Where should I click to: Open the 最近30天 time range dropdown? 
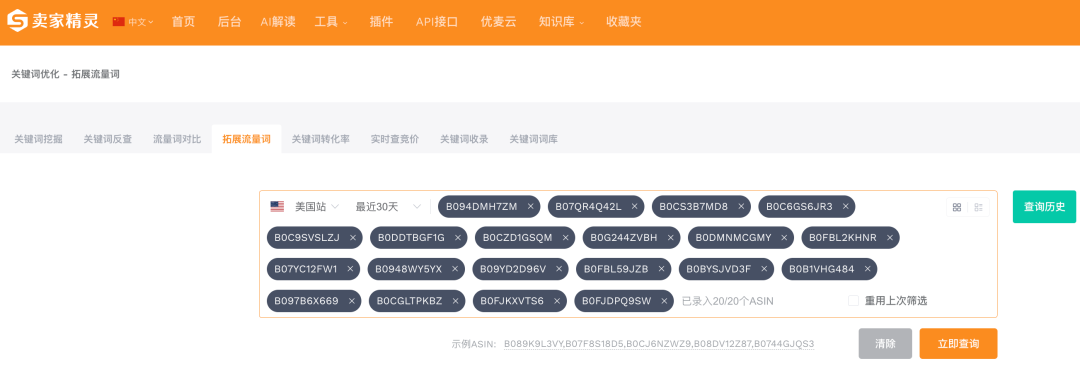pos(388,207)
